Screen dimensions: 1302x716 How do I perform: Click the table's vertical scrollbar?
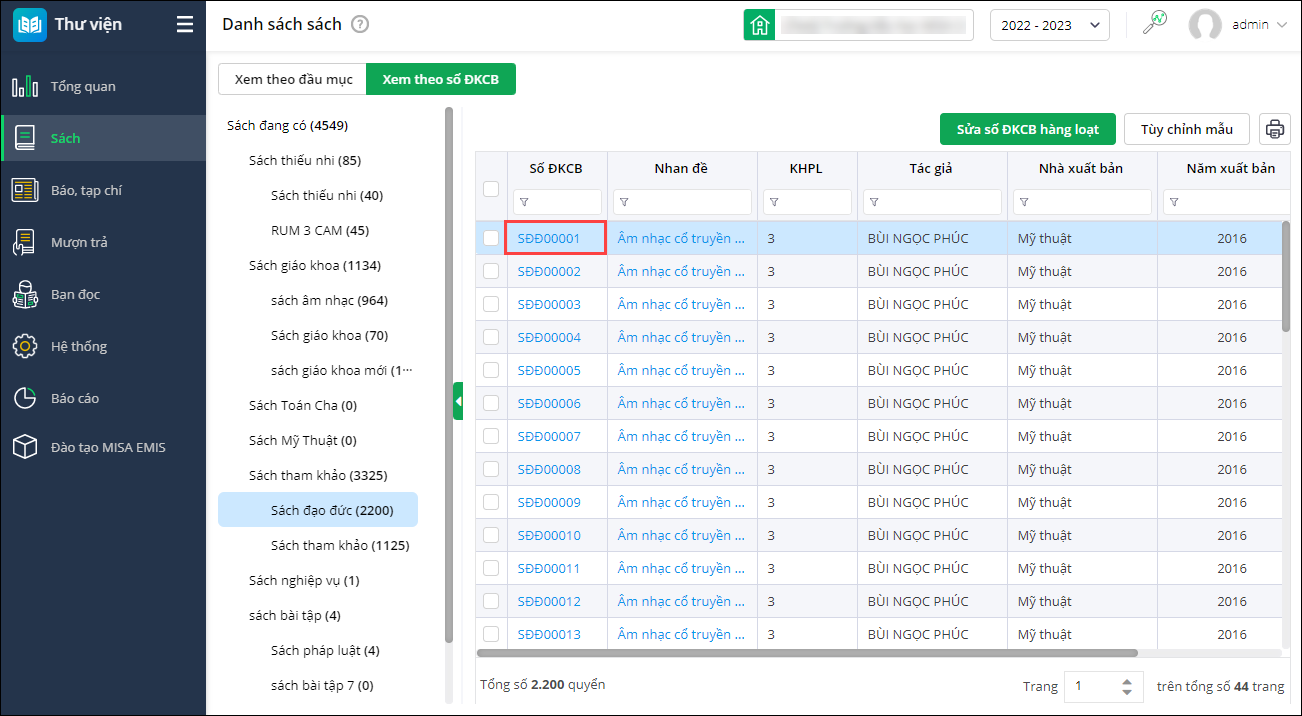pos(1286,275)
